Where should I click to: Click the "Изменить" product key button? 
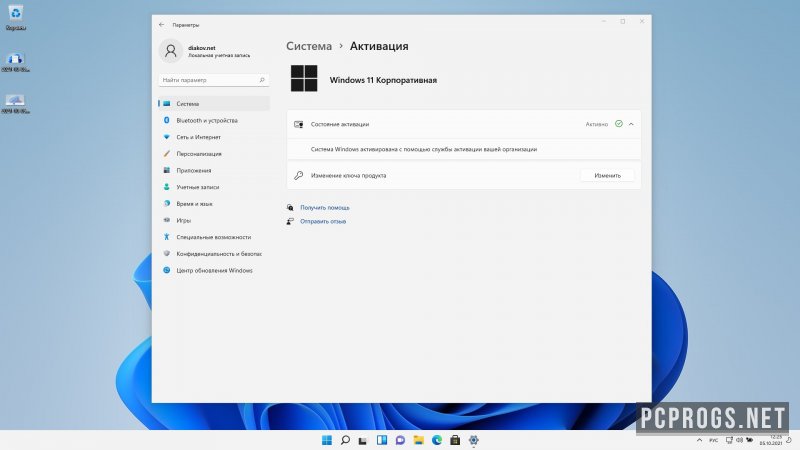(607, 176)
